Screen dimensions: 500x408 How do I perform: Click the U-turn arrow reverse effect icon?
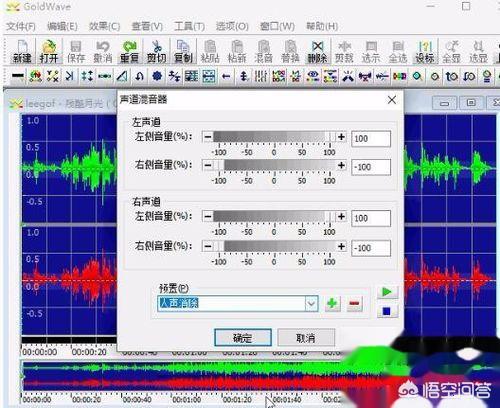pyautogui.click(x=139, y=76)
